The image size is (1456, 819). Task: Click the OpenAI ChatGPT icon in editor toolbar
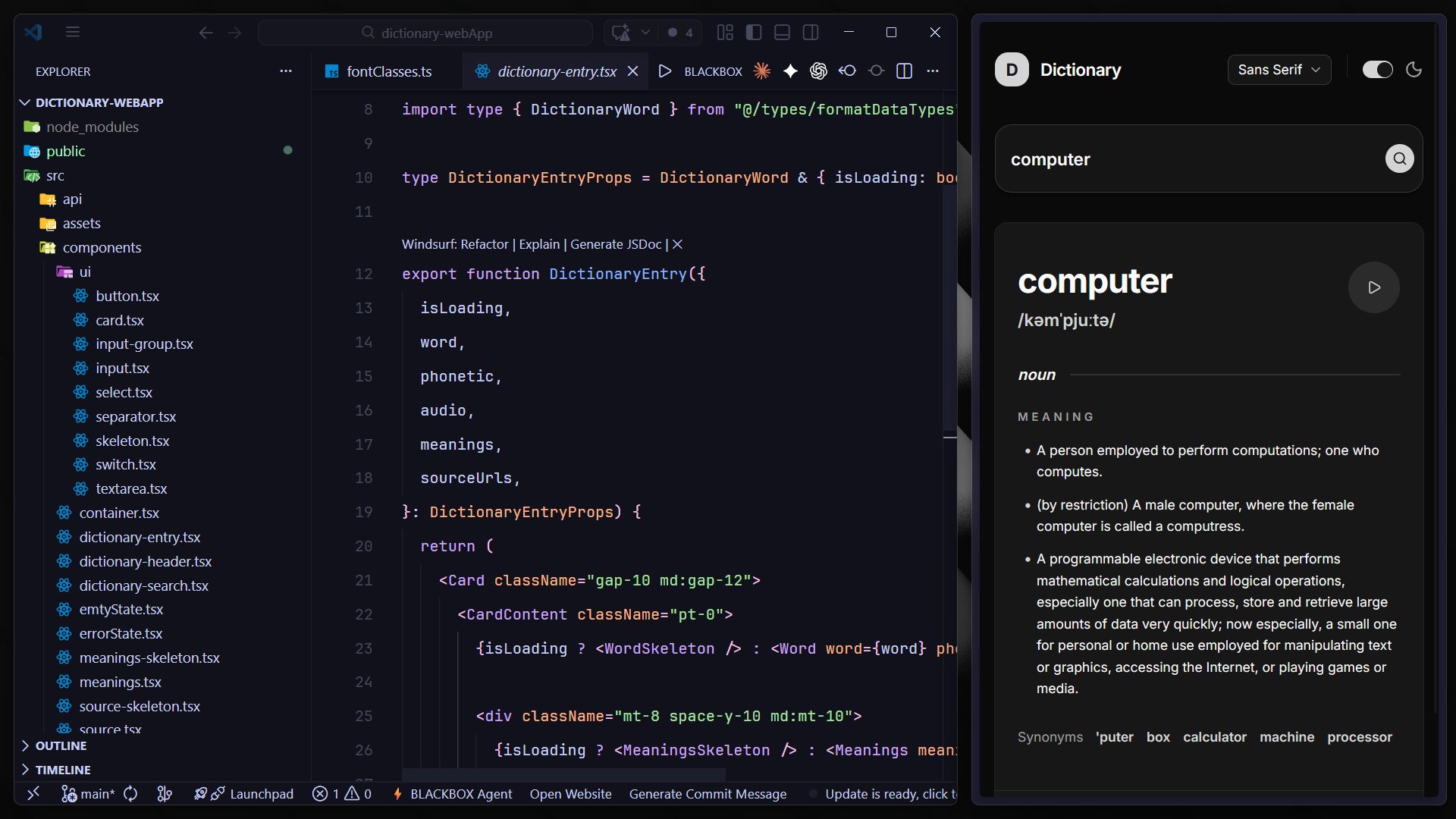click(818, 71)
